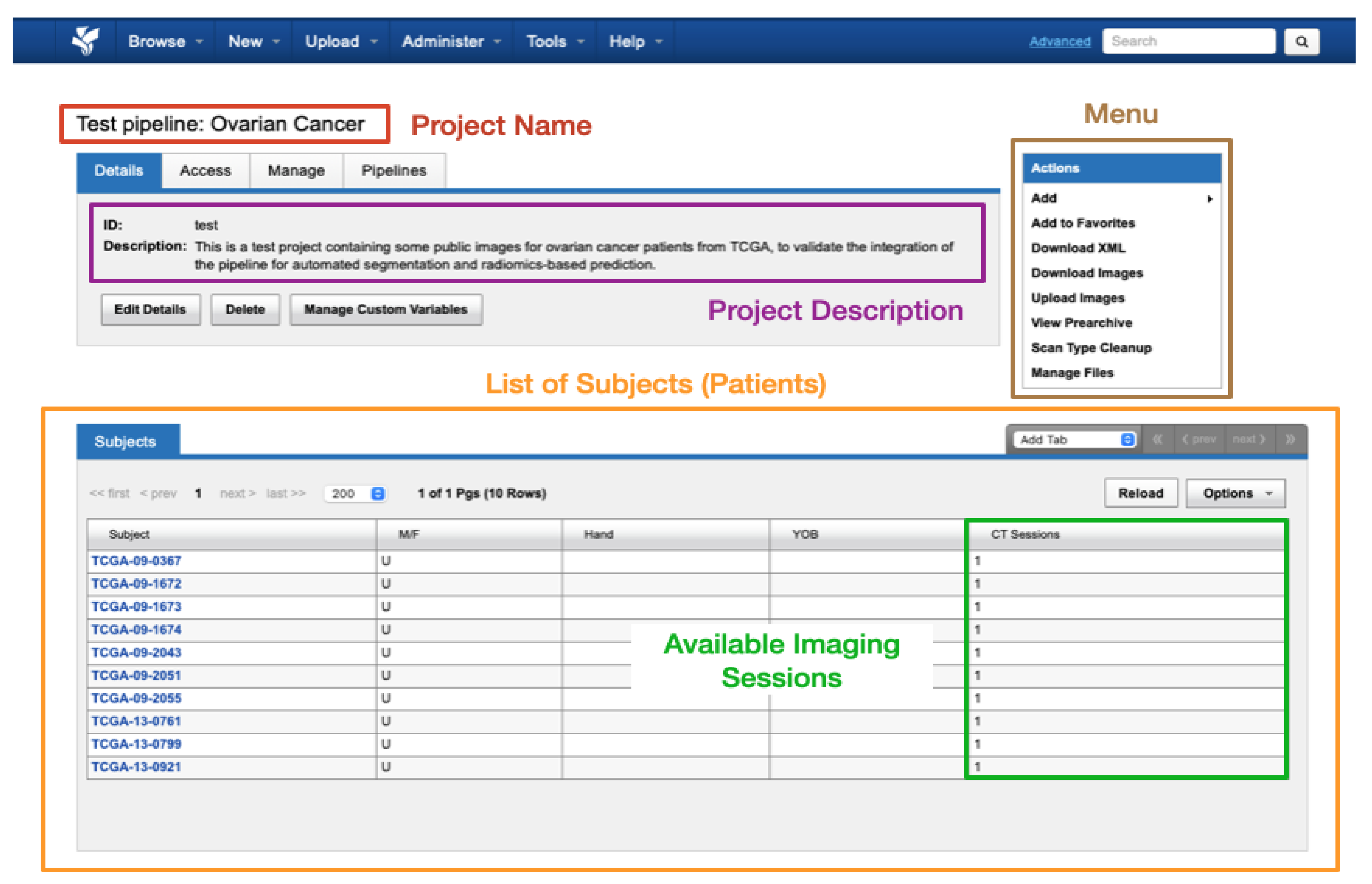1372x884 pixels.
Task: Click into the Search input field
Action: tap(1188, 41)
